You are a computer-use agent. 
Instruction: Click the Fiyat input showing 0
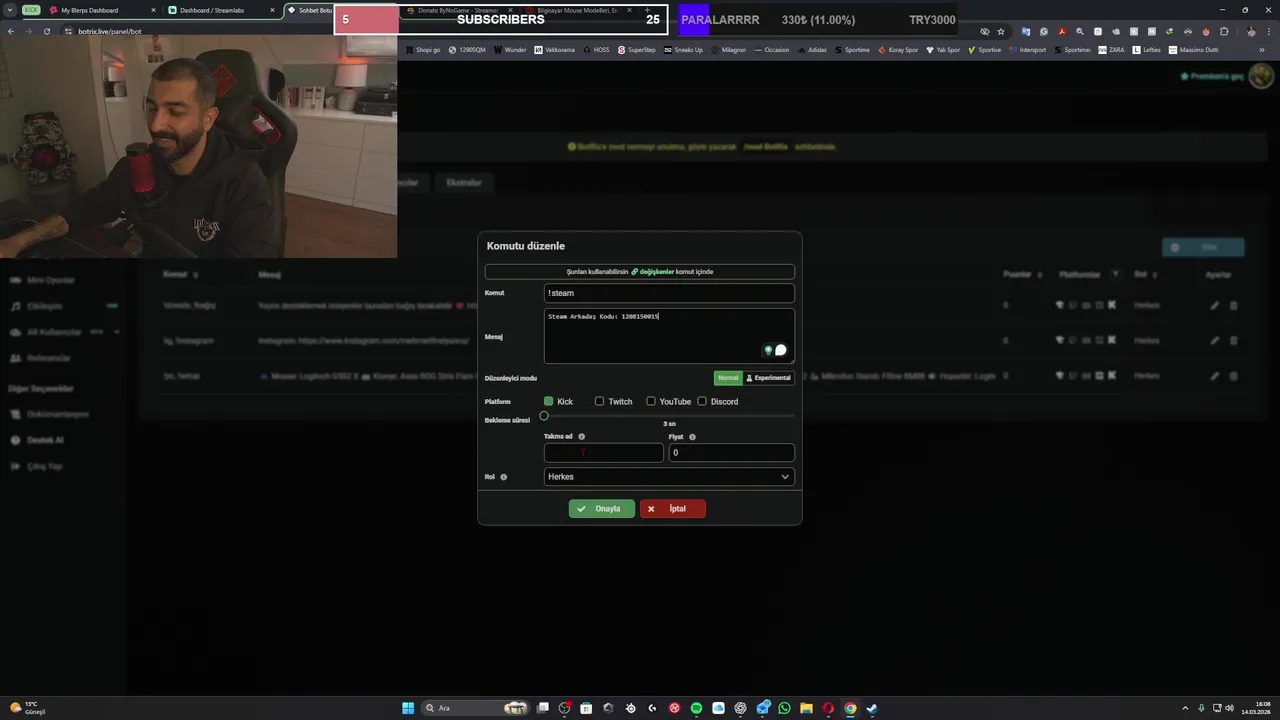[x=732, y=453]
